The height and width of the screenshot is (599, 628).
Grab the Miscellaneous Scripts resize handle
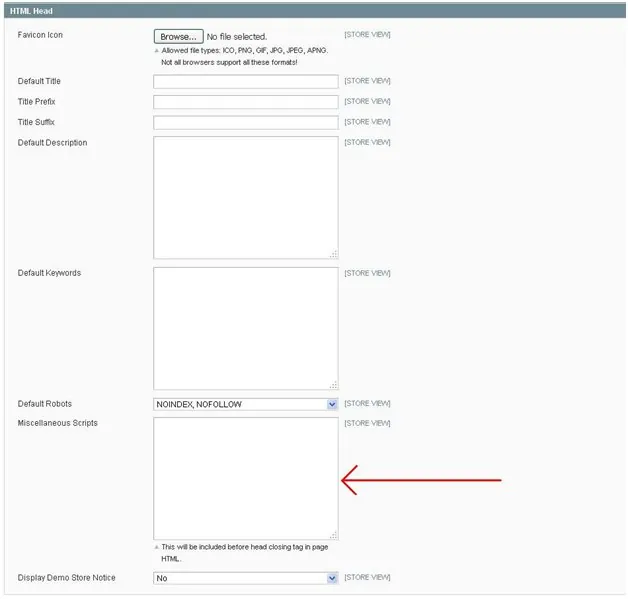click(334, 535)
